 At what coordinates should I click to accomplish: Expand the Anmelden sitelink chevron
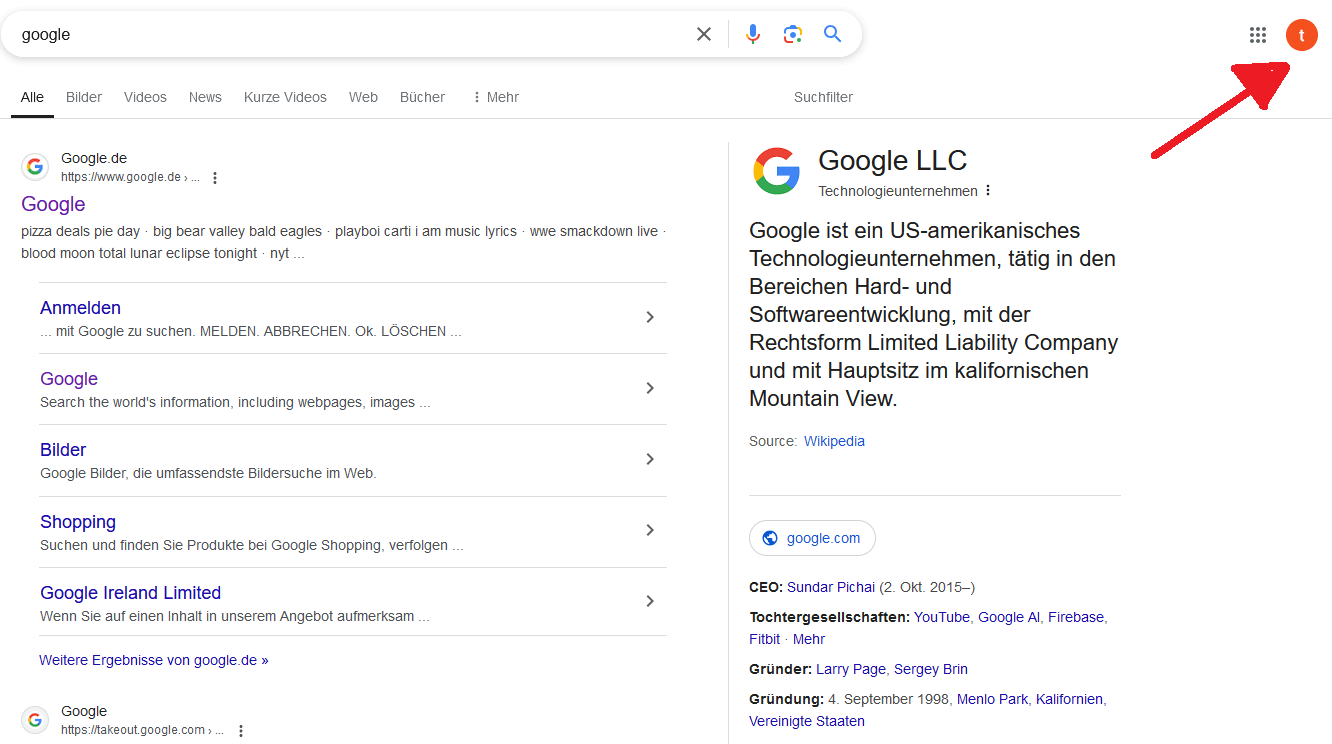click(x=650, y=317)
